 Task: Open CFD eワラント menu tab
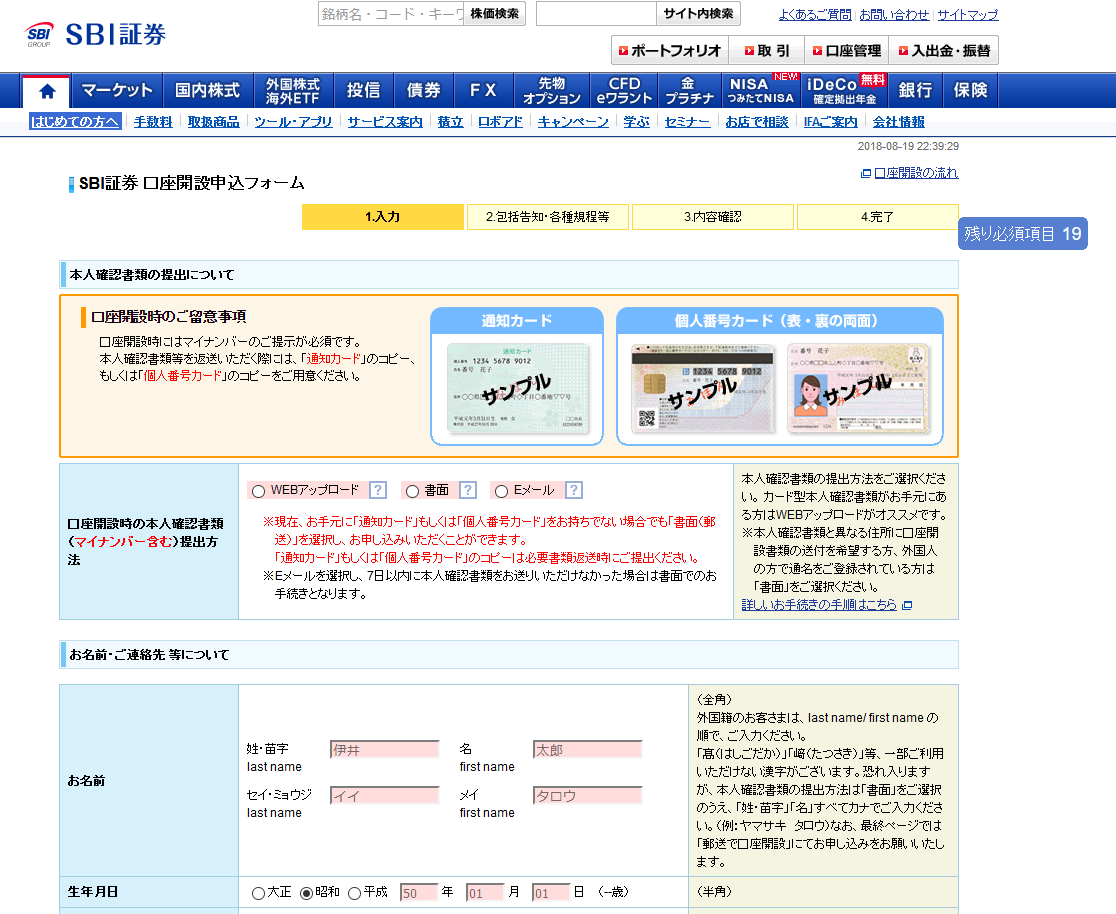tap(624, 90)
